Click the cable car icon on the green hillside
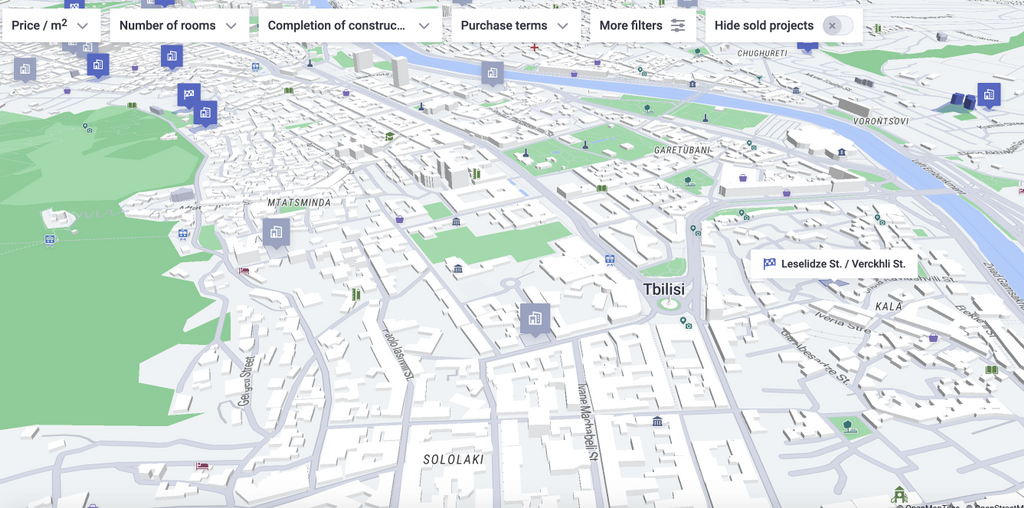 [x=50, y=240]
